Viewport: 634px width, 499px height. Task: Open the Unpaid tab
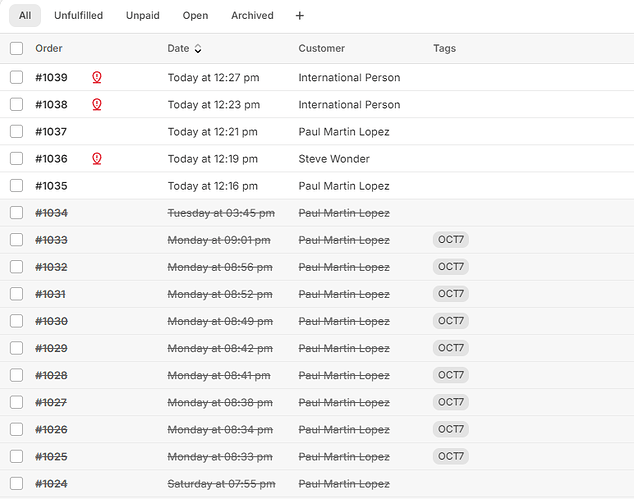[142, 16]
